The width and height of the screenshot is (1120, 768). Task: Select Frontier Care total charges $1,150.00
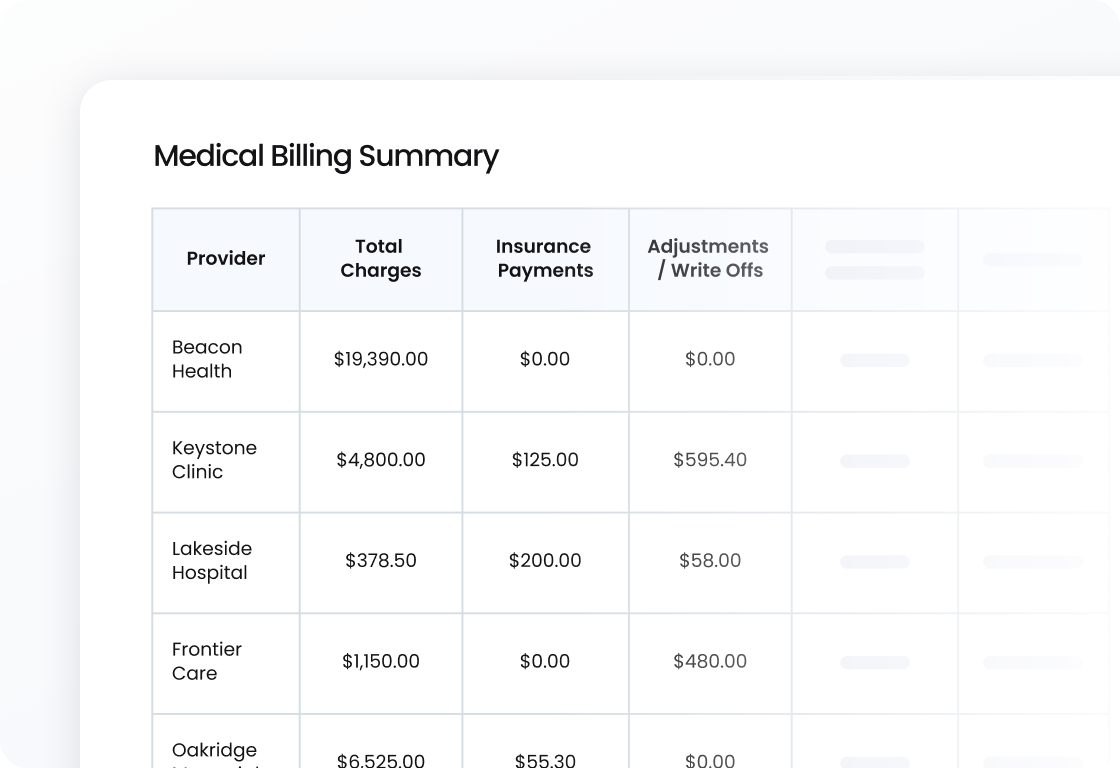380,662
